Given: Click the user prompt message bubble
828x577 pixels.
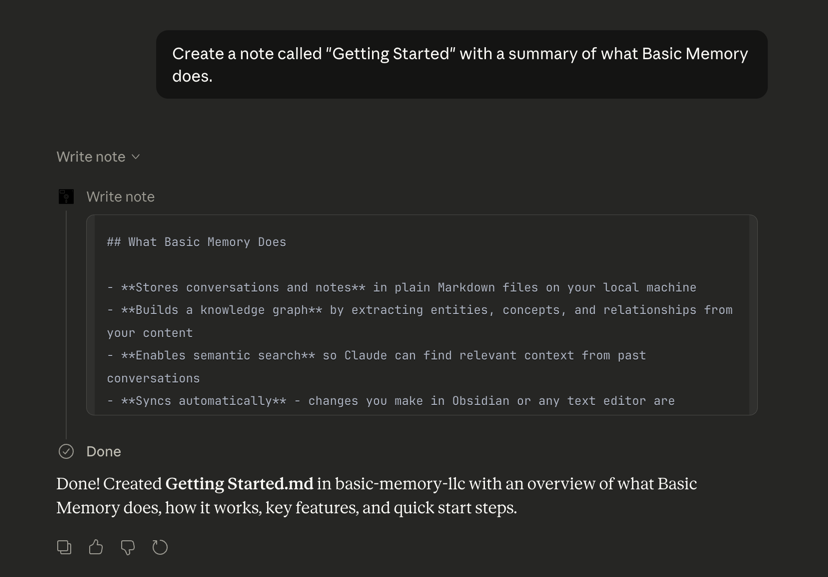Looking at the screenshot, I should click(461, 65).
